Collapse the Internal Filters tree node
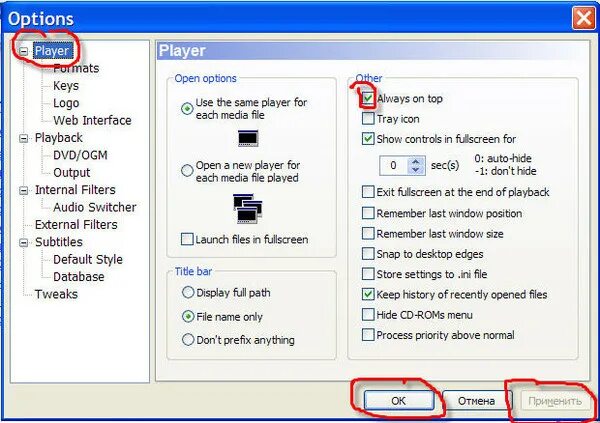 coord(24,190)
